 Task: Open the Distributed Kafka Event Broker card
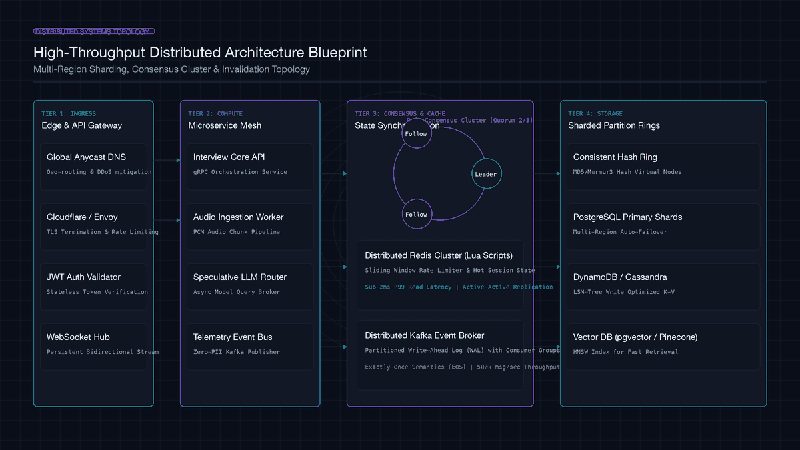(x=440, y=355)
